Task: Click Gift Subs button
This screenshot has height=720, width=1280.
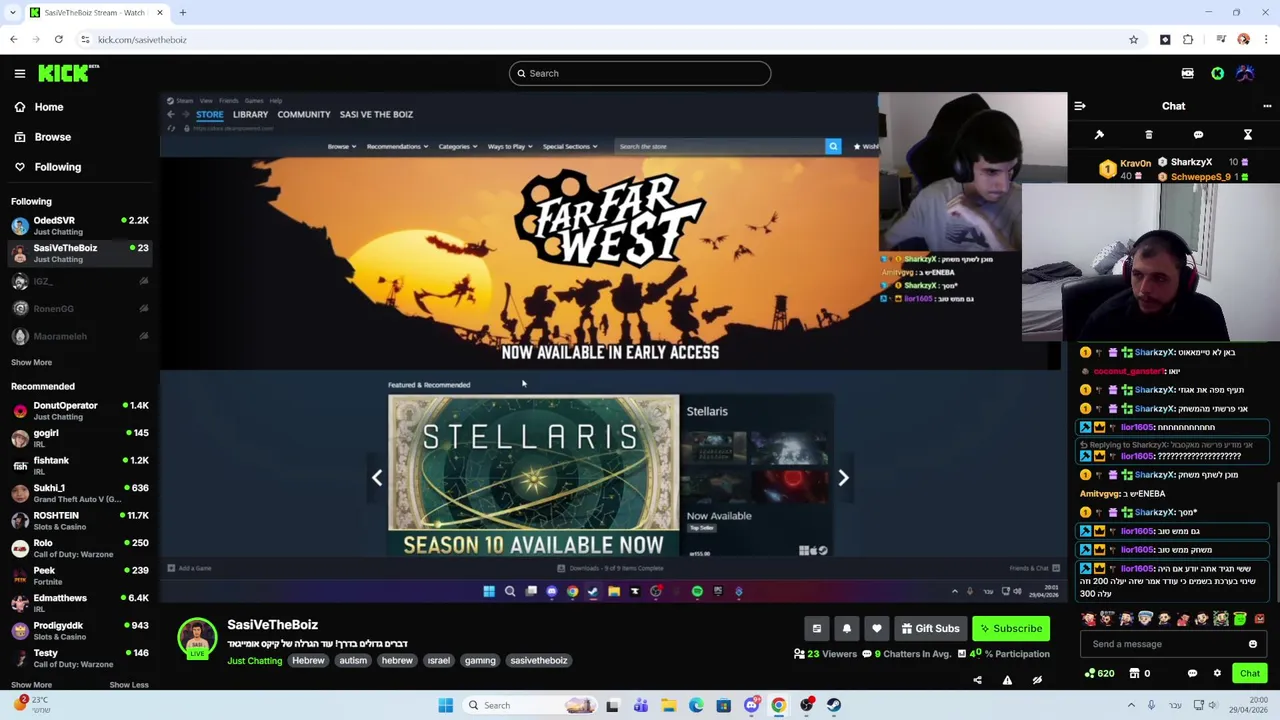Action: (x=930, y=629)
